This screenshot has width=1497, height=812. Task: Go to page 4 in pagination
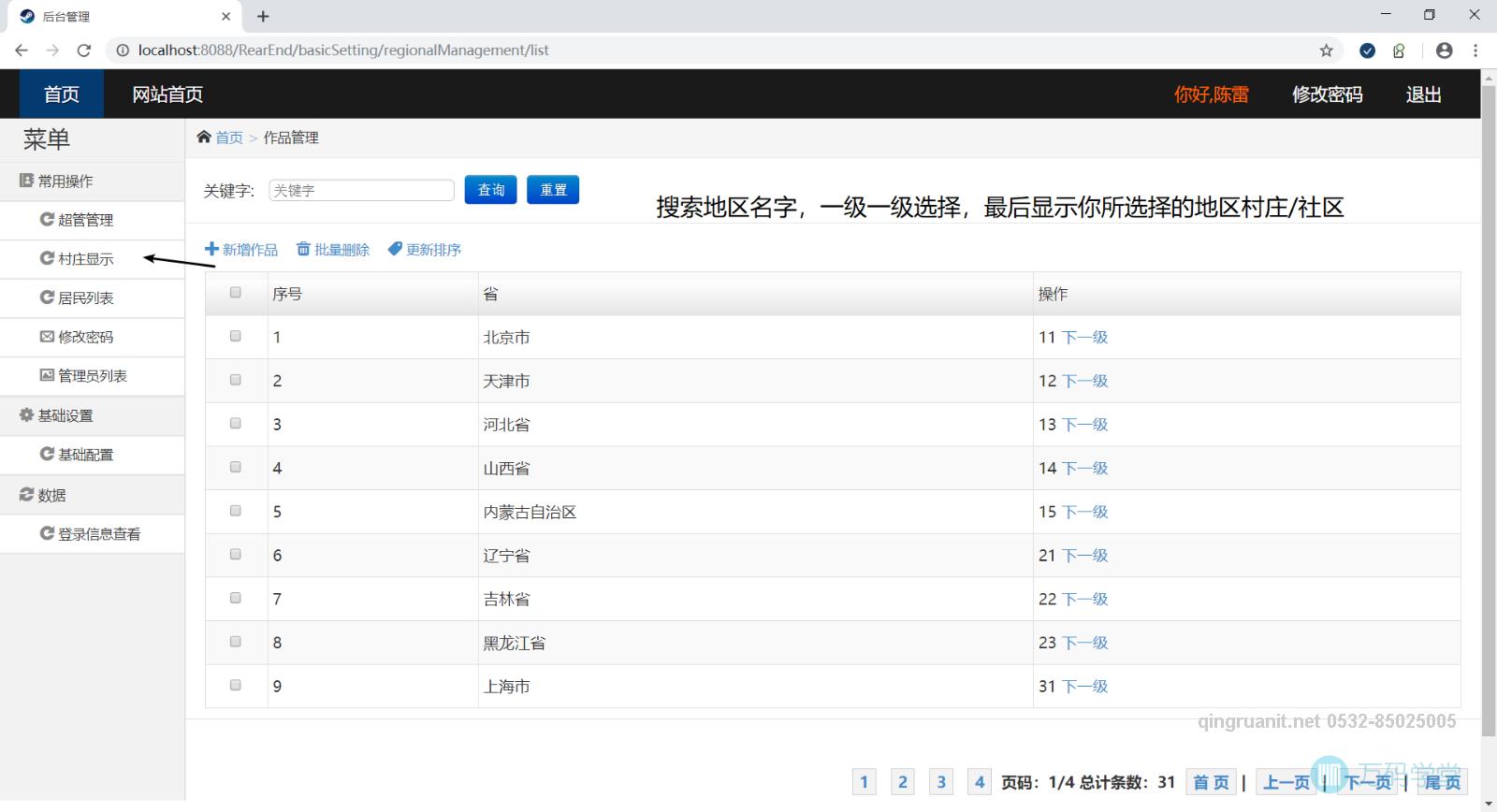pos(980,782)
